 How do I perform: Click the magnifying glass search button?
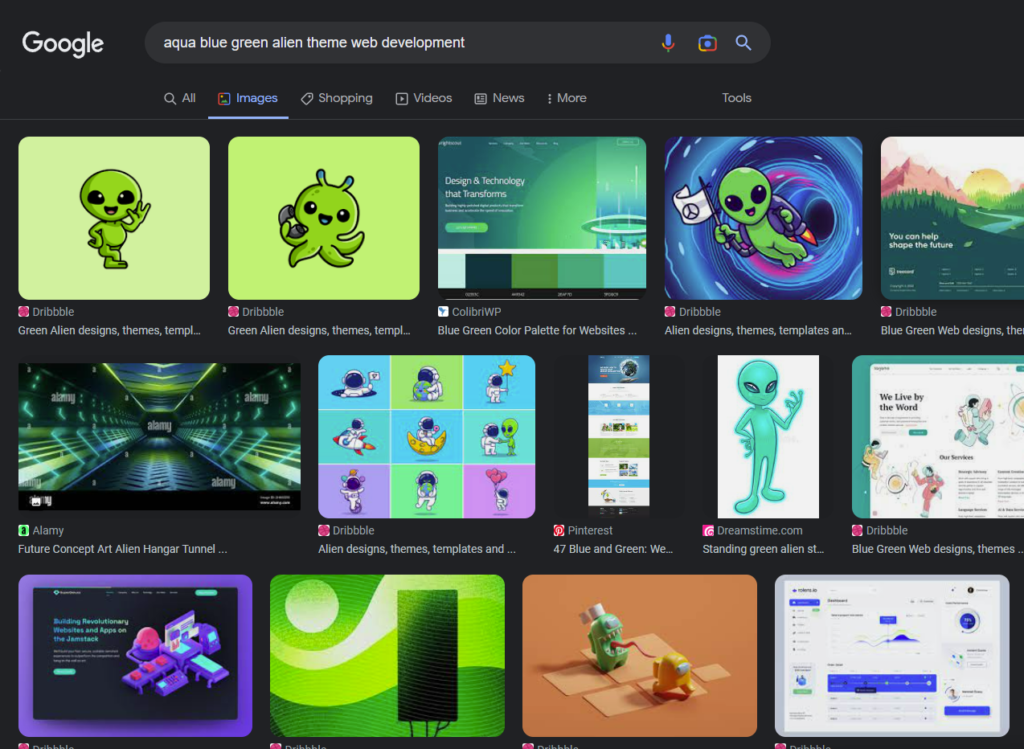coord(743,43)
